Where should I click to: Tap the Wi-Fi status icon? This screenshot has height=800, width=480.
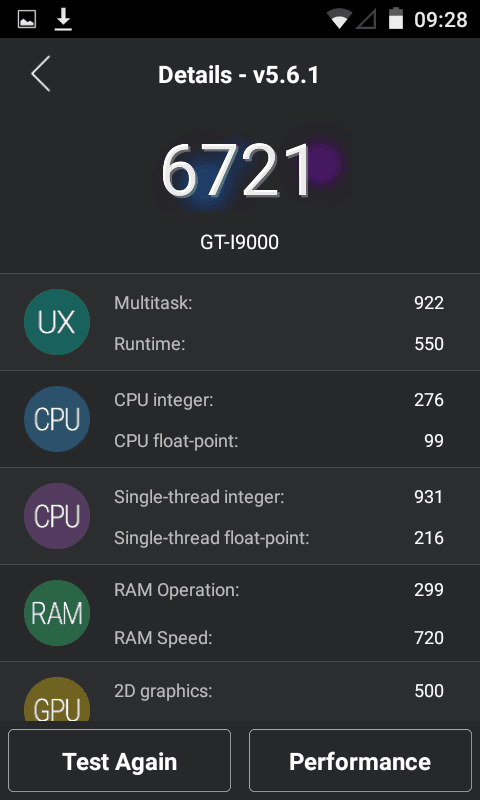point(338,19)
